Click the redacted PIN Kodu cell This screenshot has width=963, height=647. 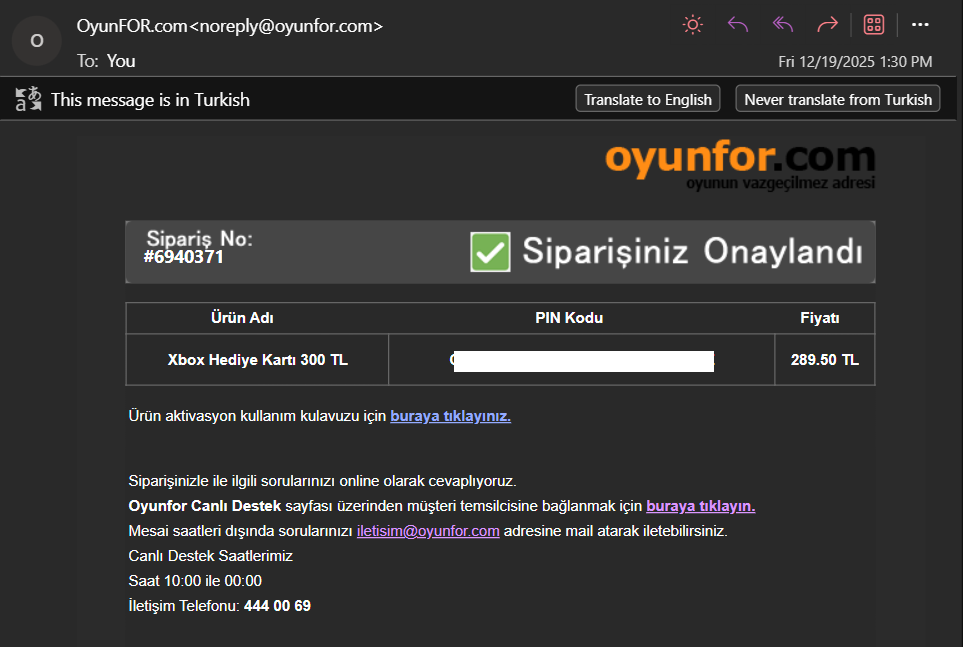(582, 361)
